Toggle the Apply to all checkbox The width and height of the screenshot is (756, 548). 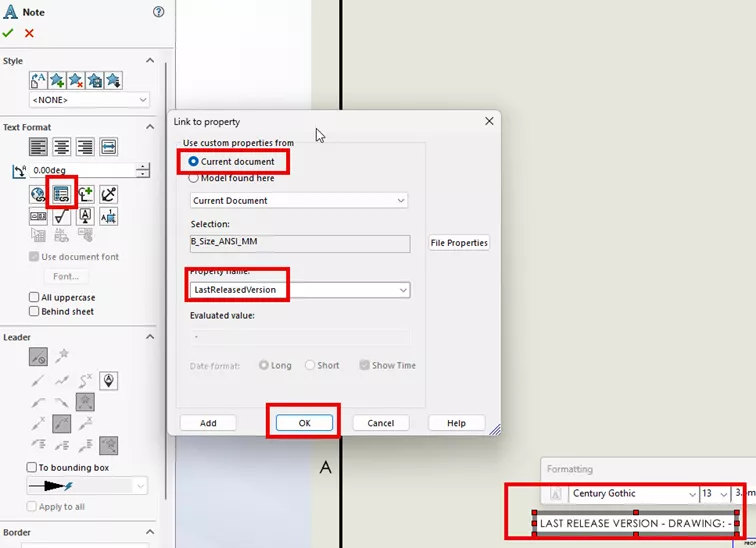click(x=31, y=507)
